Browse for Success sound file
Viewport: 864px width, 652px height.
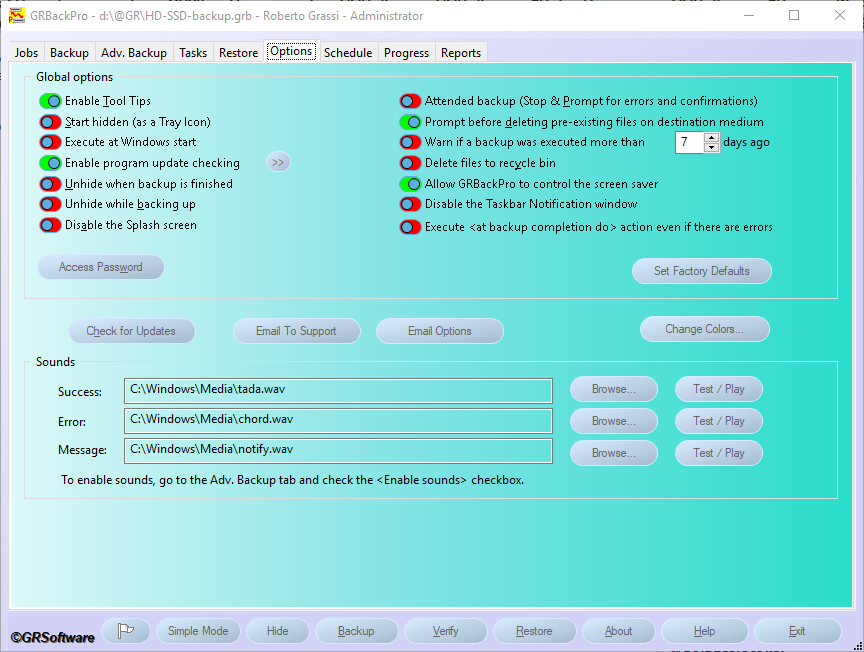tap(614, 389)
